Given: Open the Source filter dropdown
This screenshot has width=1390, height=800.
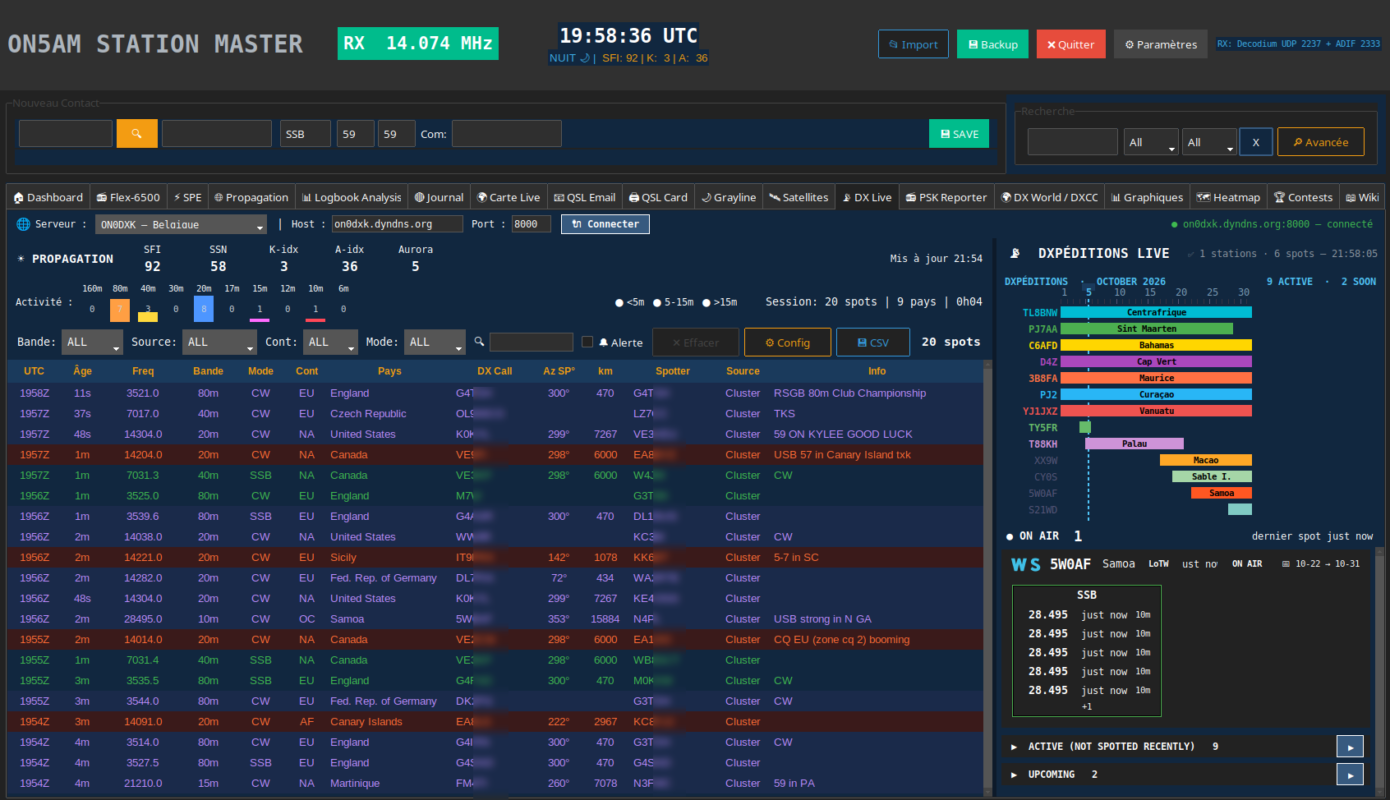Looking at the screenshot, I should 220,342.
